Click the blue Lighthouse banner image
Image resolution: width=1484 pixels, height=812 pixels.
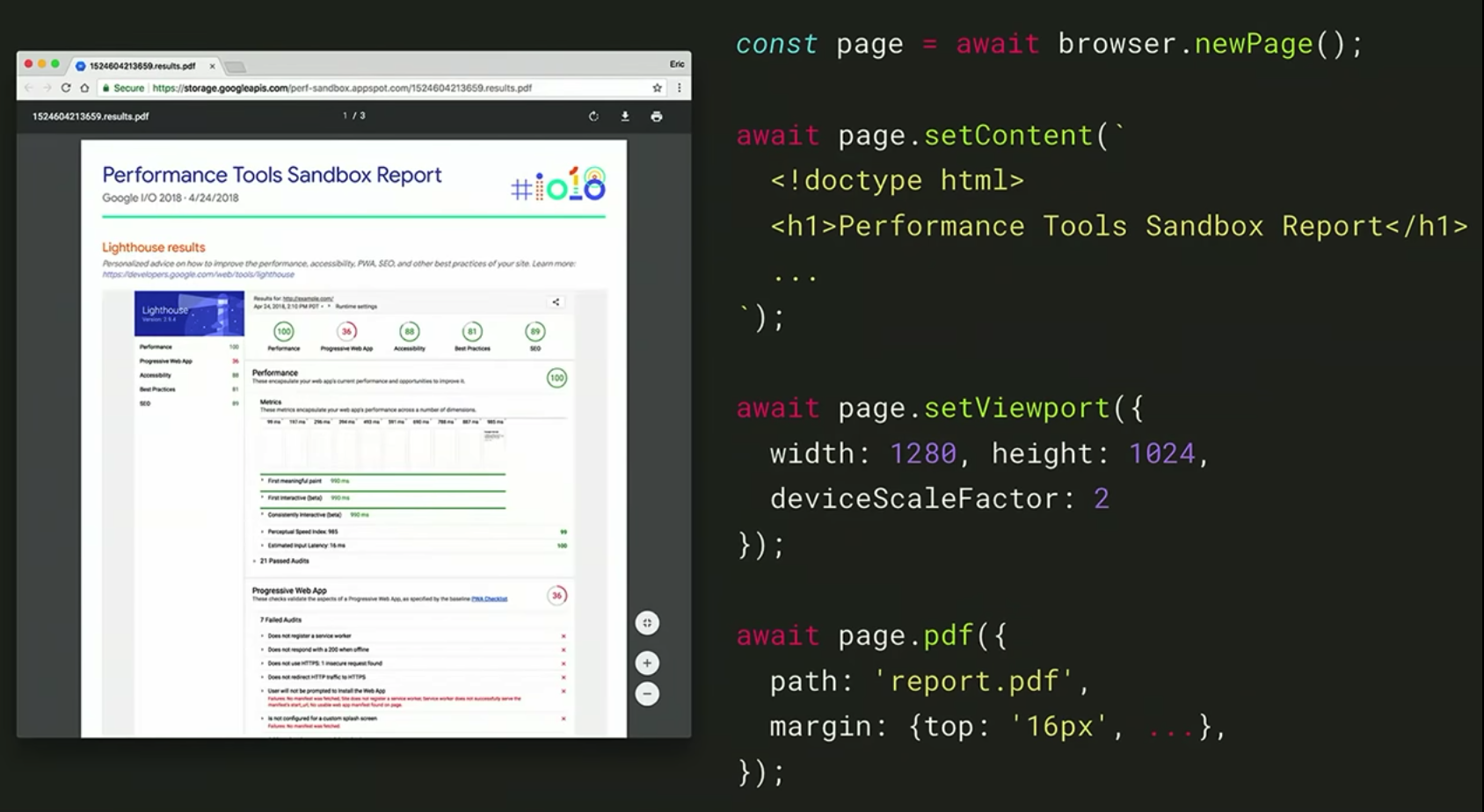189,314
